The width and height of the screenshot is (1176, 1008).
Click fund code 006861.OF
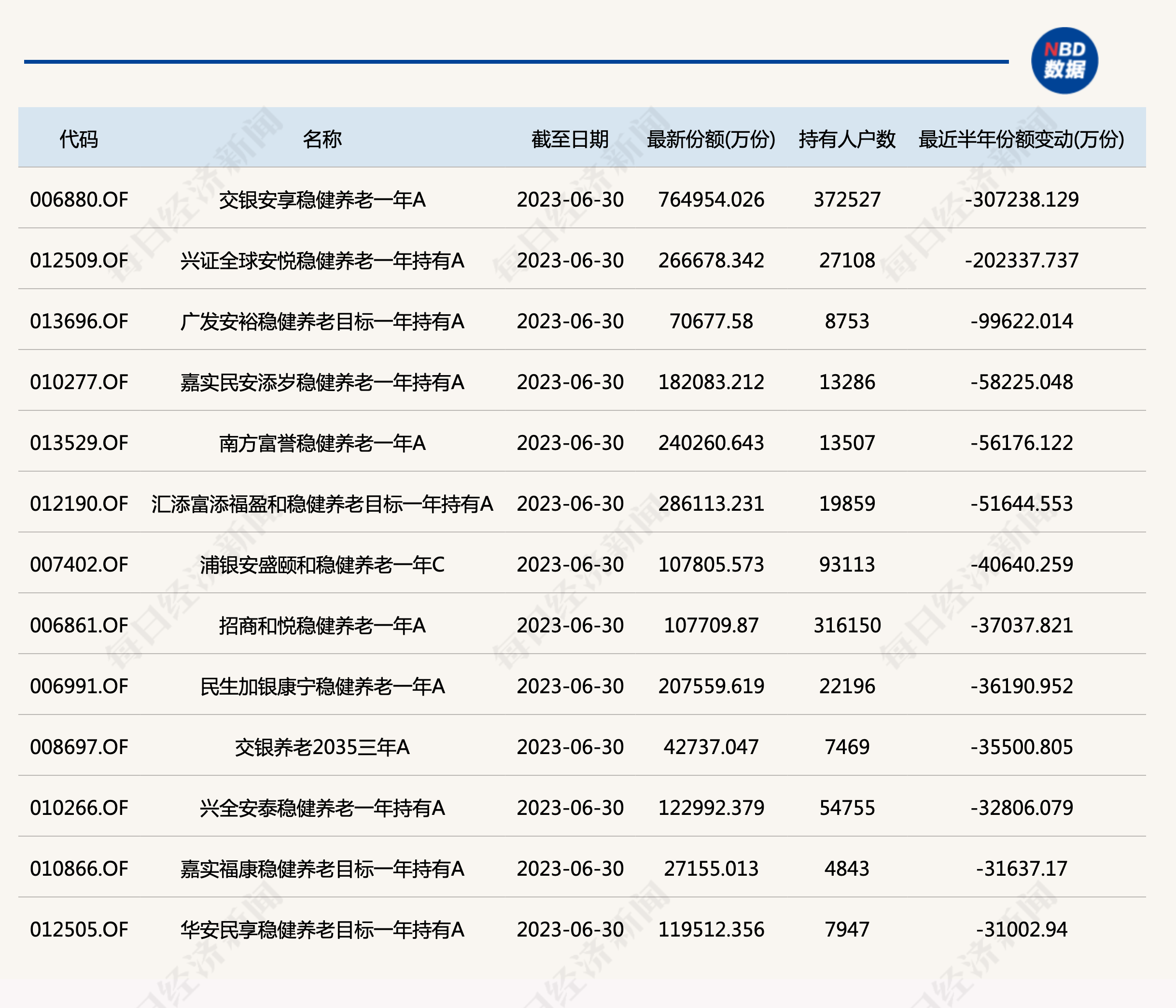point(79,626)
